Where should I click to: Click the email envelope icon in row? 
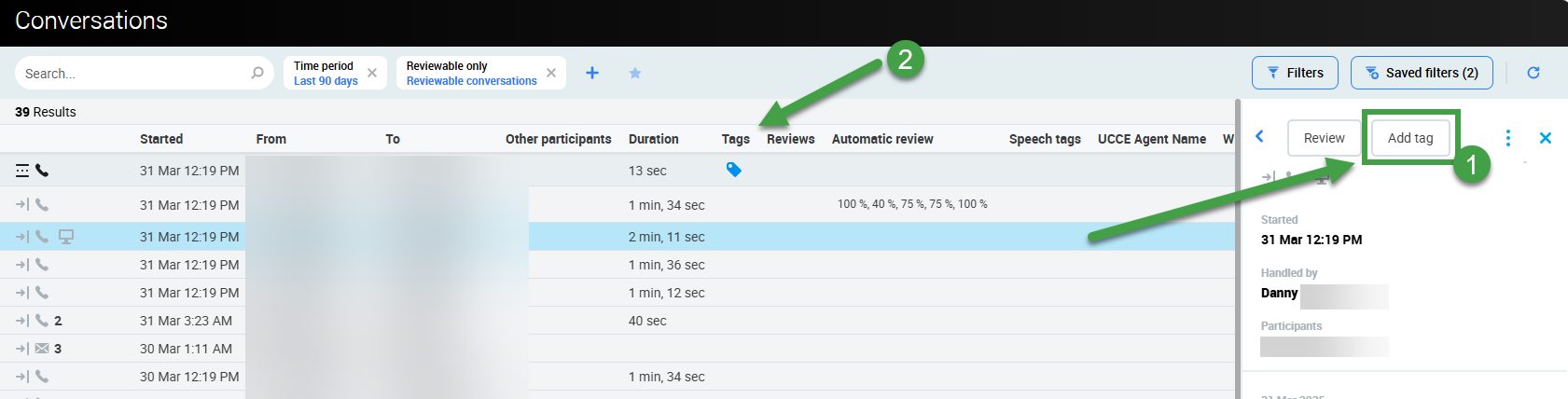[42, 349]
